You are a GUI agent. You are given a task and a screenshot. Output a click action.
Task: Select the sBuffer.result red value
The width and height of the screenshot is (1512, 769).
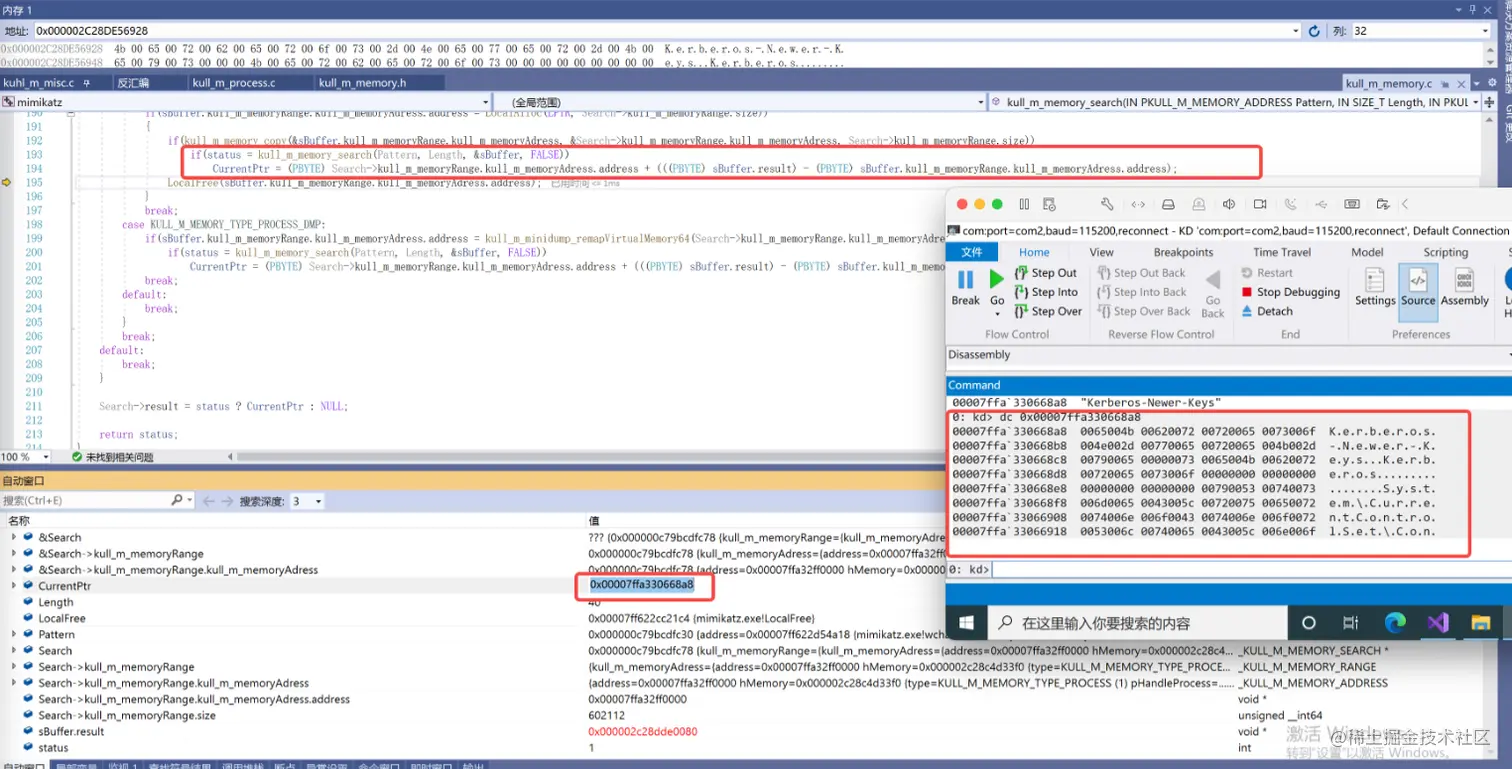(642, 731)
